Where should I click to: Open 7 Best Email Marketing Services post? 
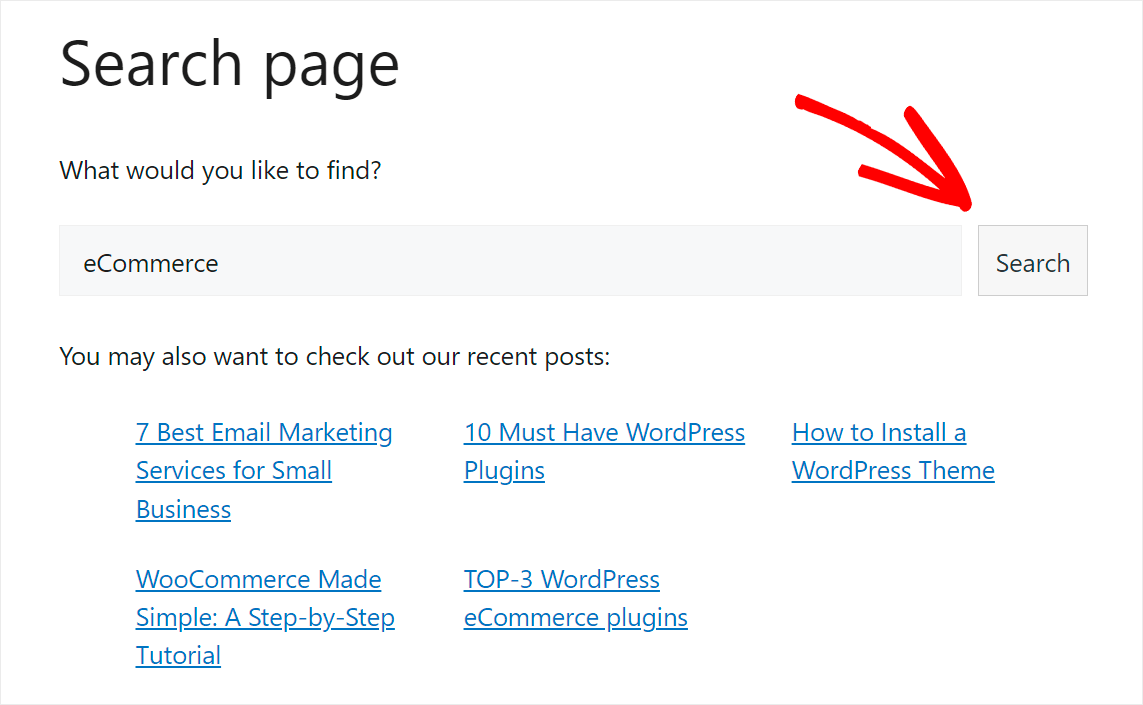[x=264, y=470]
